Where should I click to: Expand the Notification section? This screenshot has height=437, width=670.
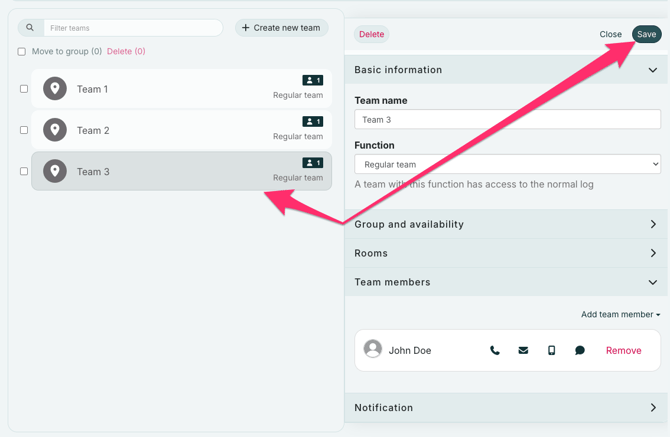click(x=507, y=408)
